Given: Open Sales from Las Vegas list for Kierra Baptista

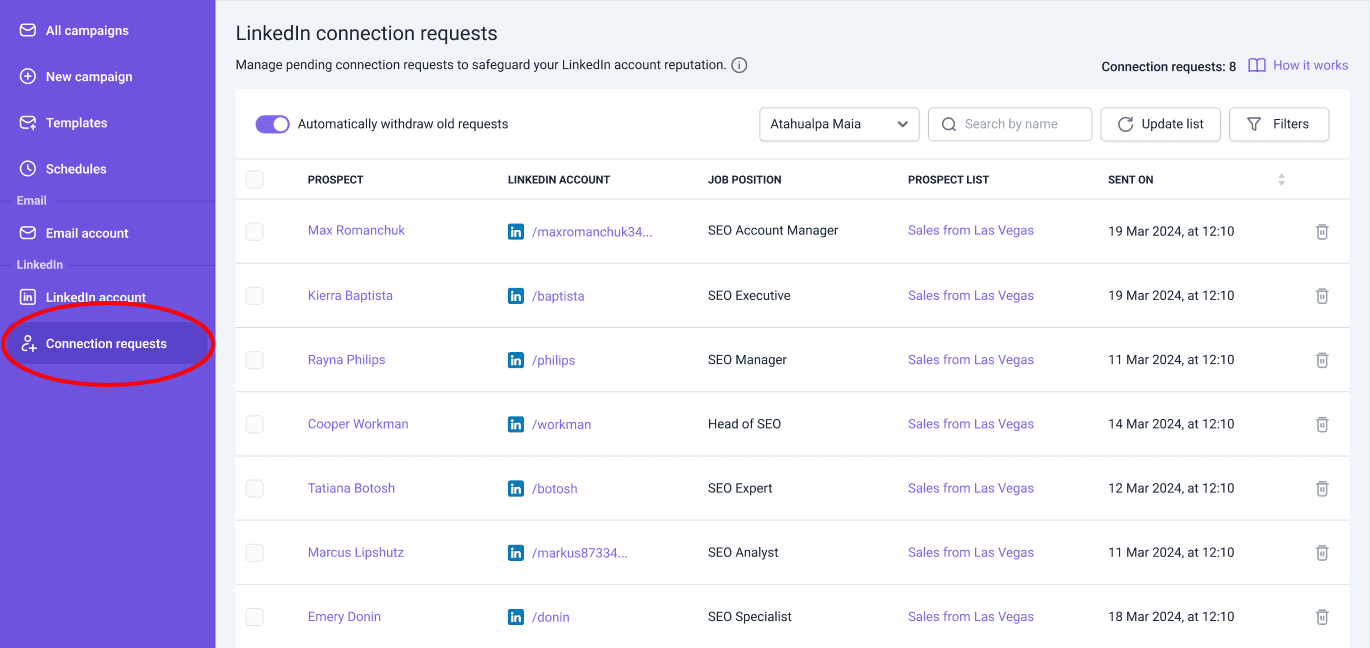Looking at the screenshot, I should [x=970, y=296].
